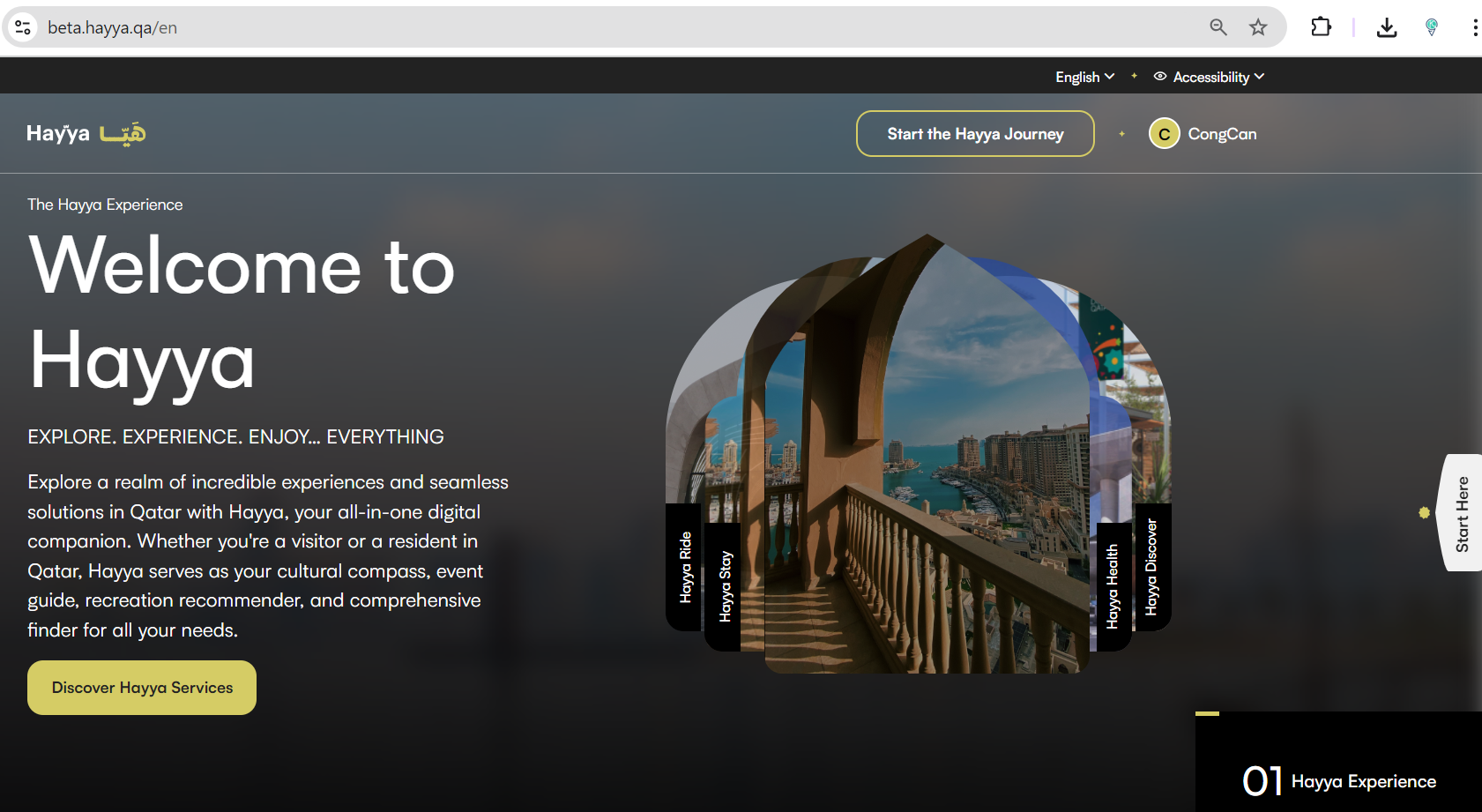The image size is (1482, 812).
Task: Select the Hayya Health vertical tab
Action: 1113,586
